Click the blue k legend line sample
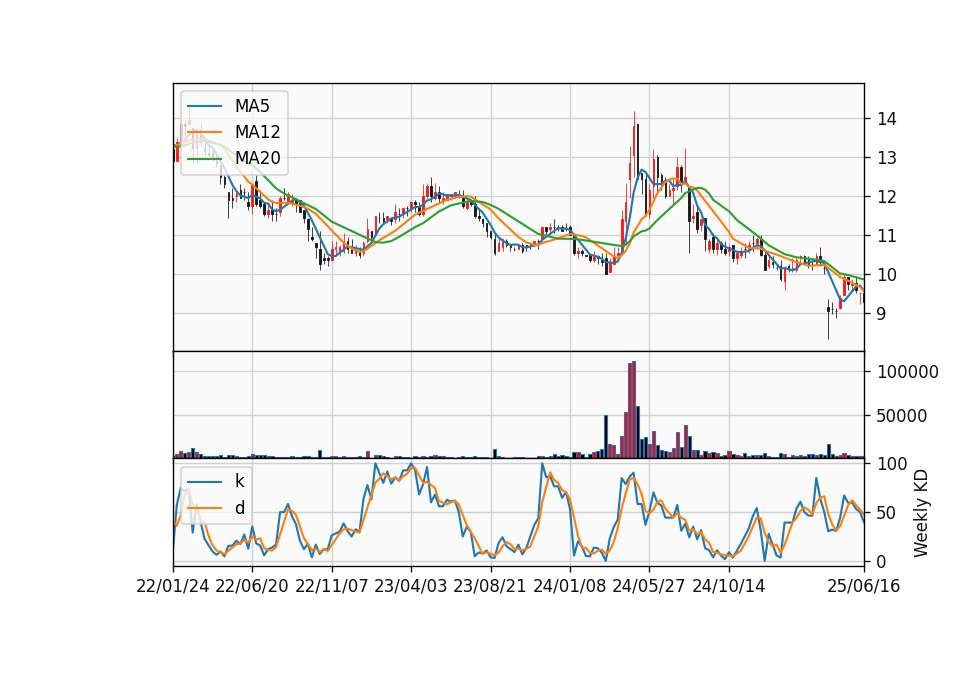 [204, 482]
